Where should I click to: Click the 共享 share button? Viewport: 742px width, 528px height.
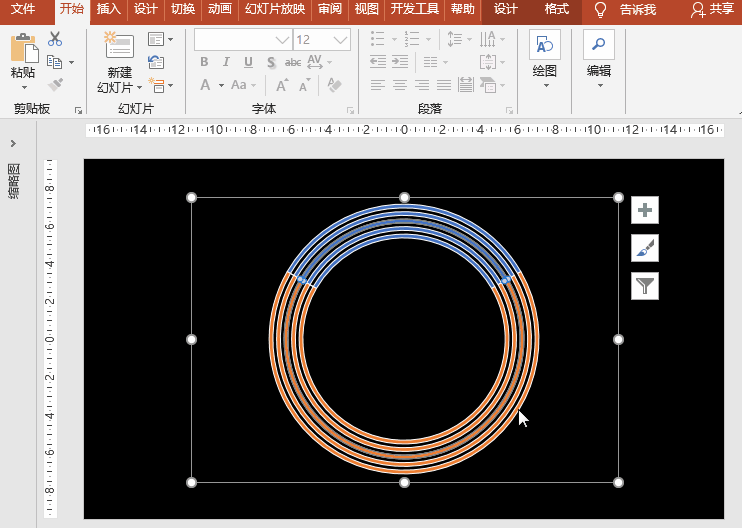712,10
